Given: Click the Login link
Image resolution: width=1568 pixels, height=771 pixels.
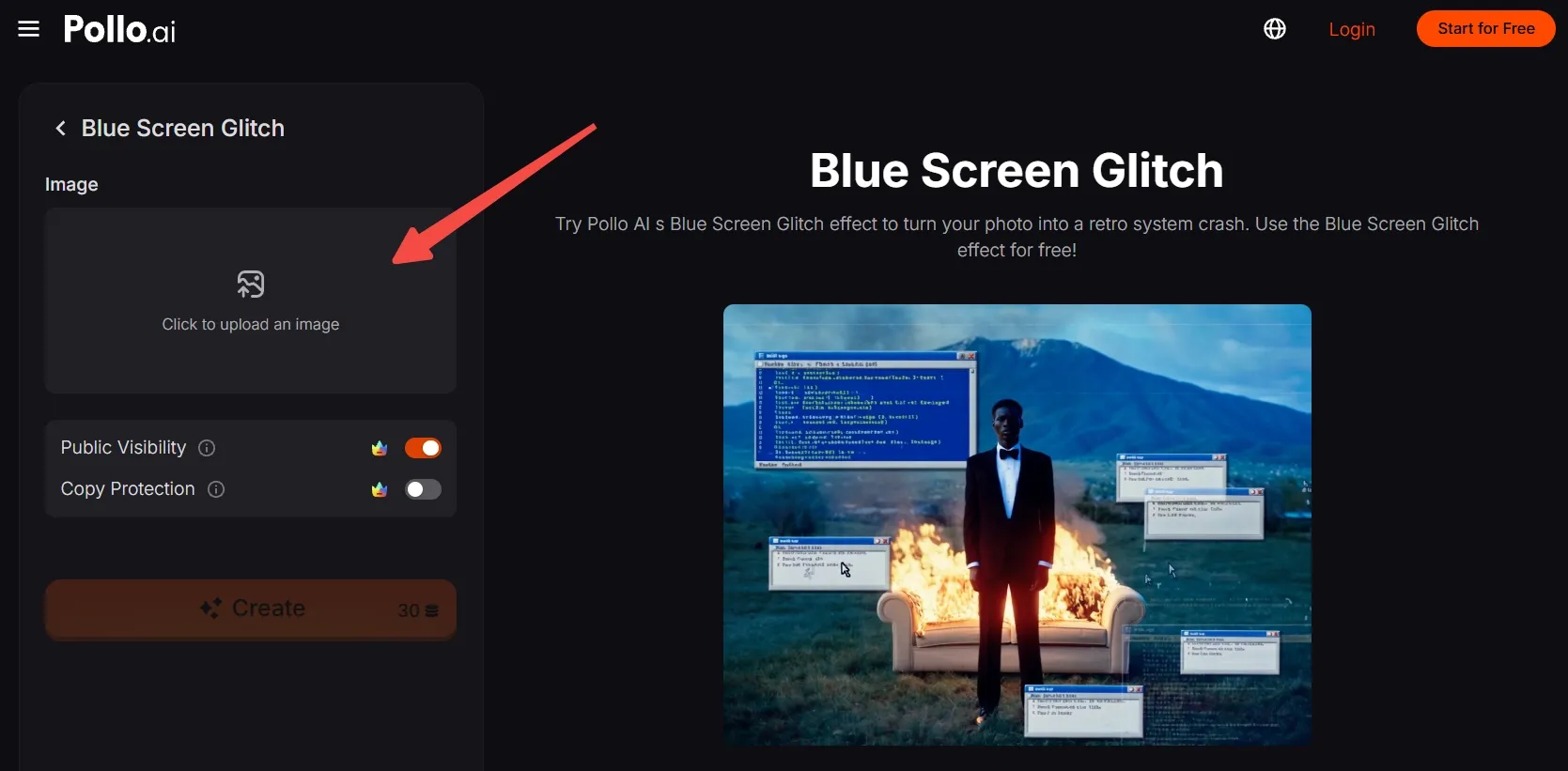Looking at the screenshot, I should pos(1352,29).
